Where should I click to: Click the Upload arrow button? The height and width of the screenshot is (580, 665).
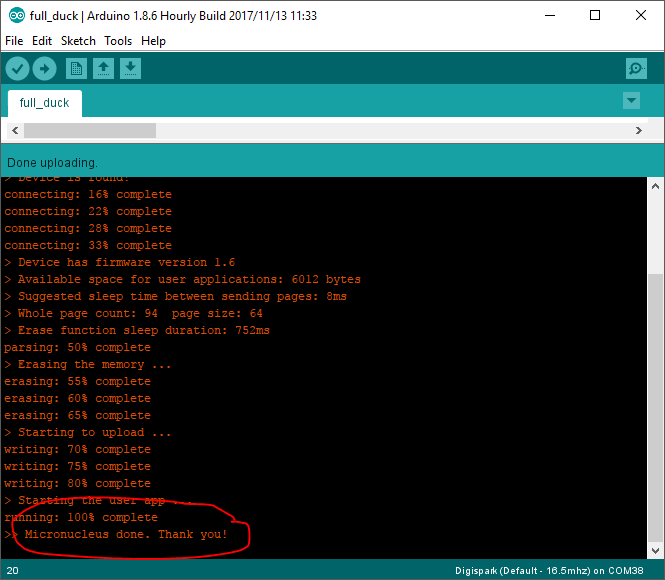(x=45, y=69)
